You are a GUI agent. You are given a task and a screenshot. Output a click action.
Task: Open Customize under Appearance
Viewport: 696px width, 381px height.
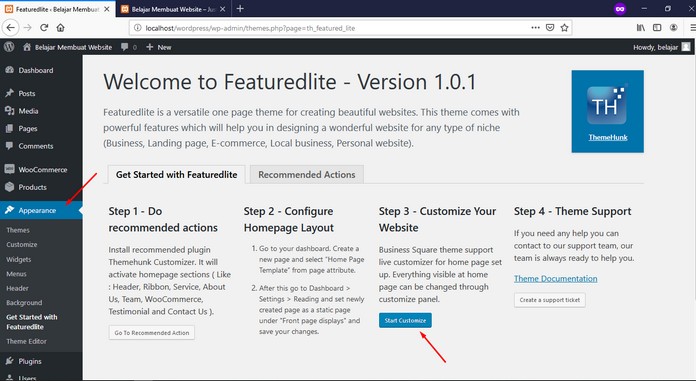pos(22,244)
